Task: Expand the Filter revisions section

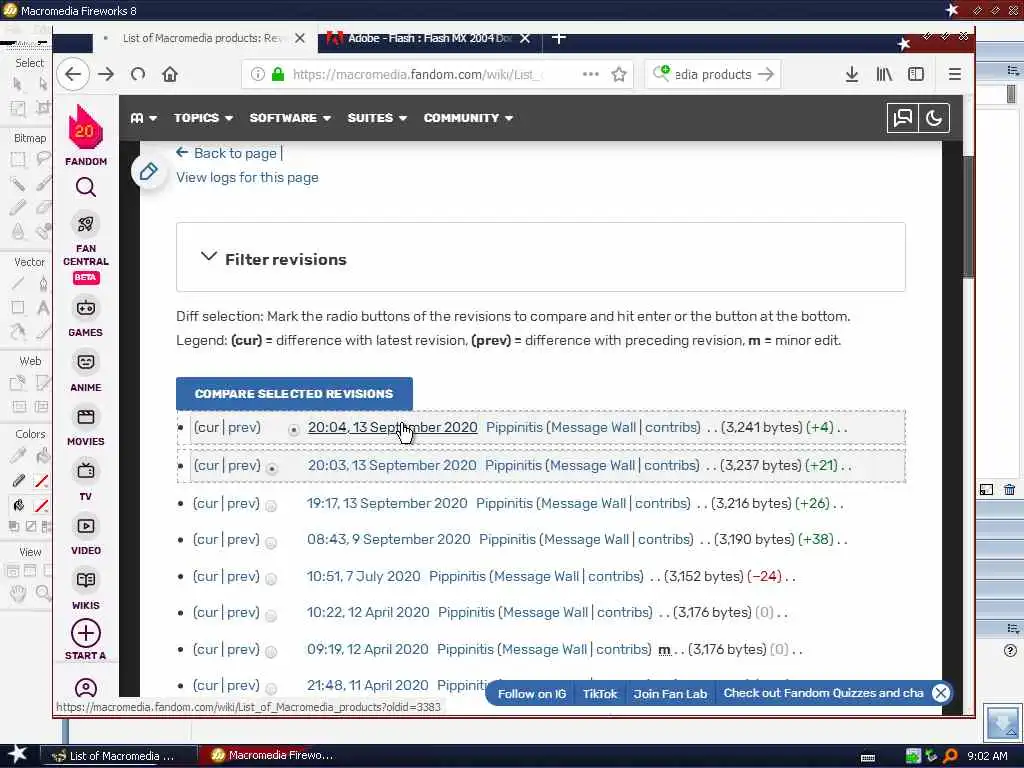Action: click(541, 257)
